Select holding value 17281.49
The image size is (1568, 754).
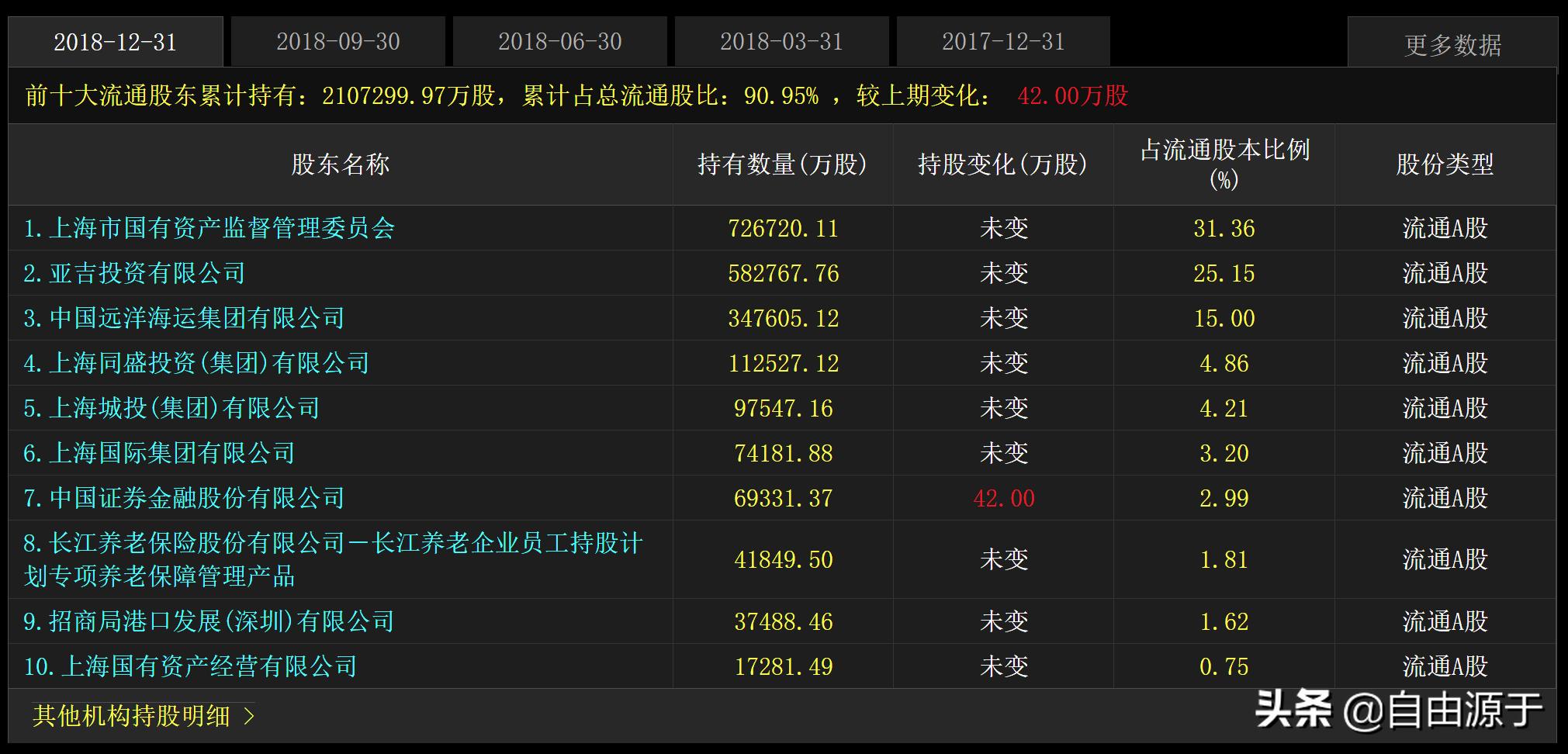pos(784,667)
